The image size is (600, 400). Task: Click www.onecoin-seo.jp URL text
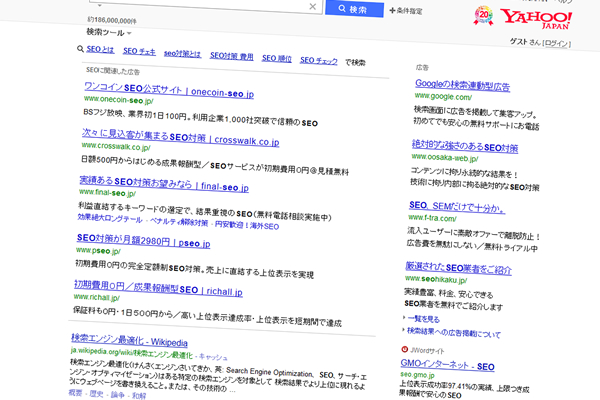(x=119, y=100)
